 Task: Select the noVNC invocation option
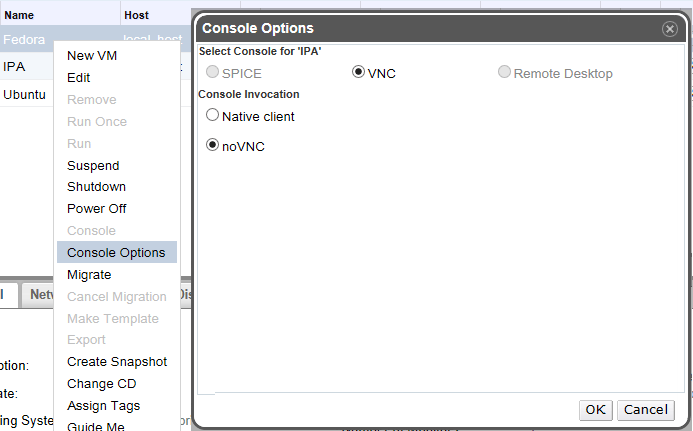(x=212, y=146)
